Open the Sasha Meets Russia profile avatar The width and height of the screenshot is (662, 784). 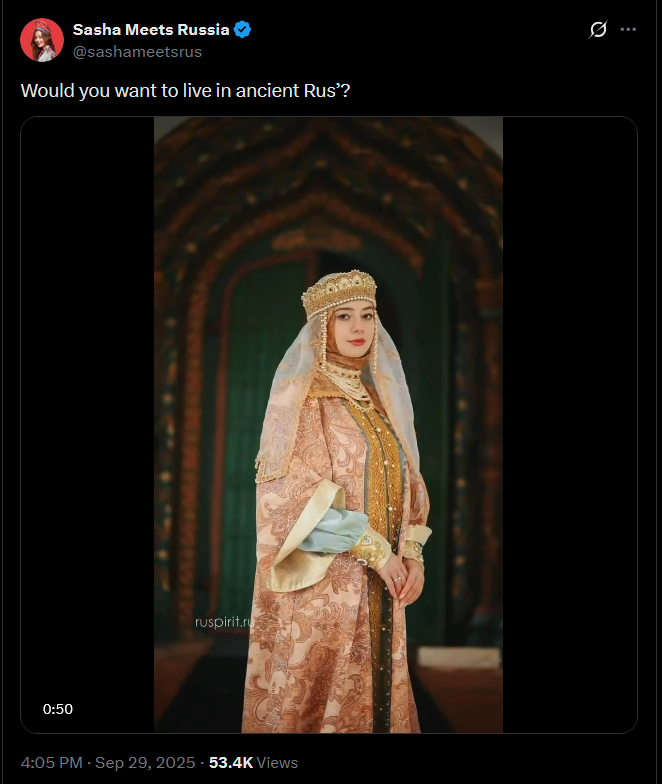point(42,40)
